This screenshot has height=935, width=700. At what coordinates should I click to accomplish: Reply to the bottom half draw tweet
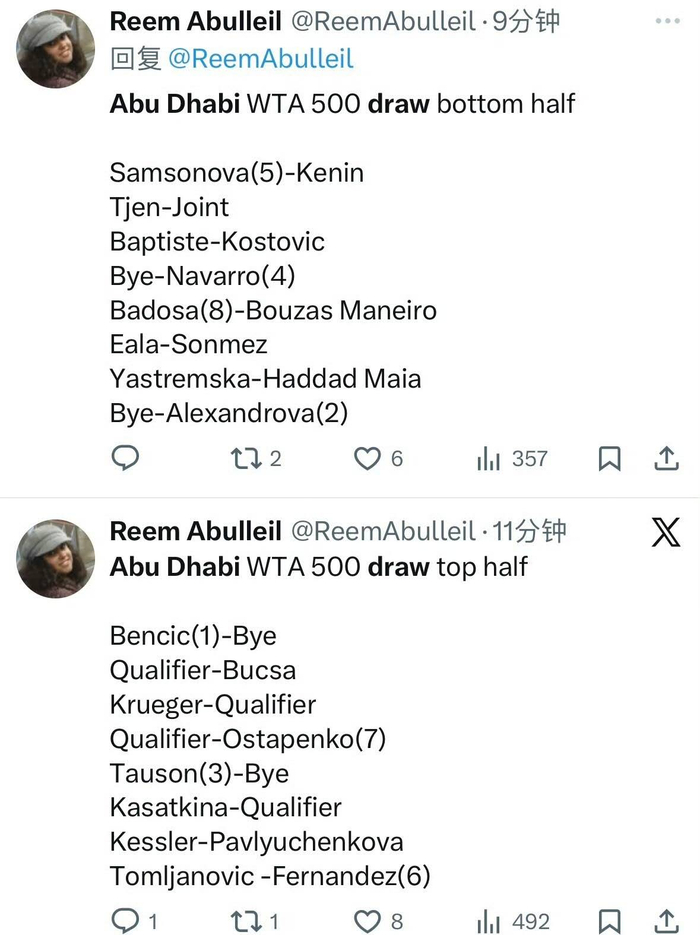125,458
